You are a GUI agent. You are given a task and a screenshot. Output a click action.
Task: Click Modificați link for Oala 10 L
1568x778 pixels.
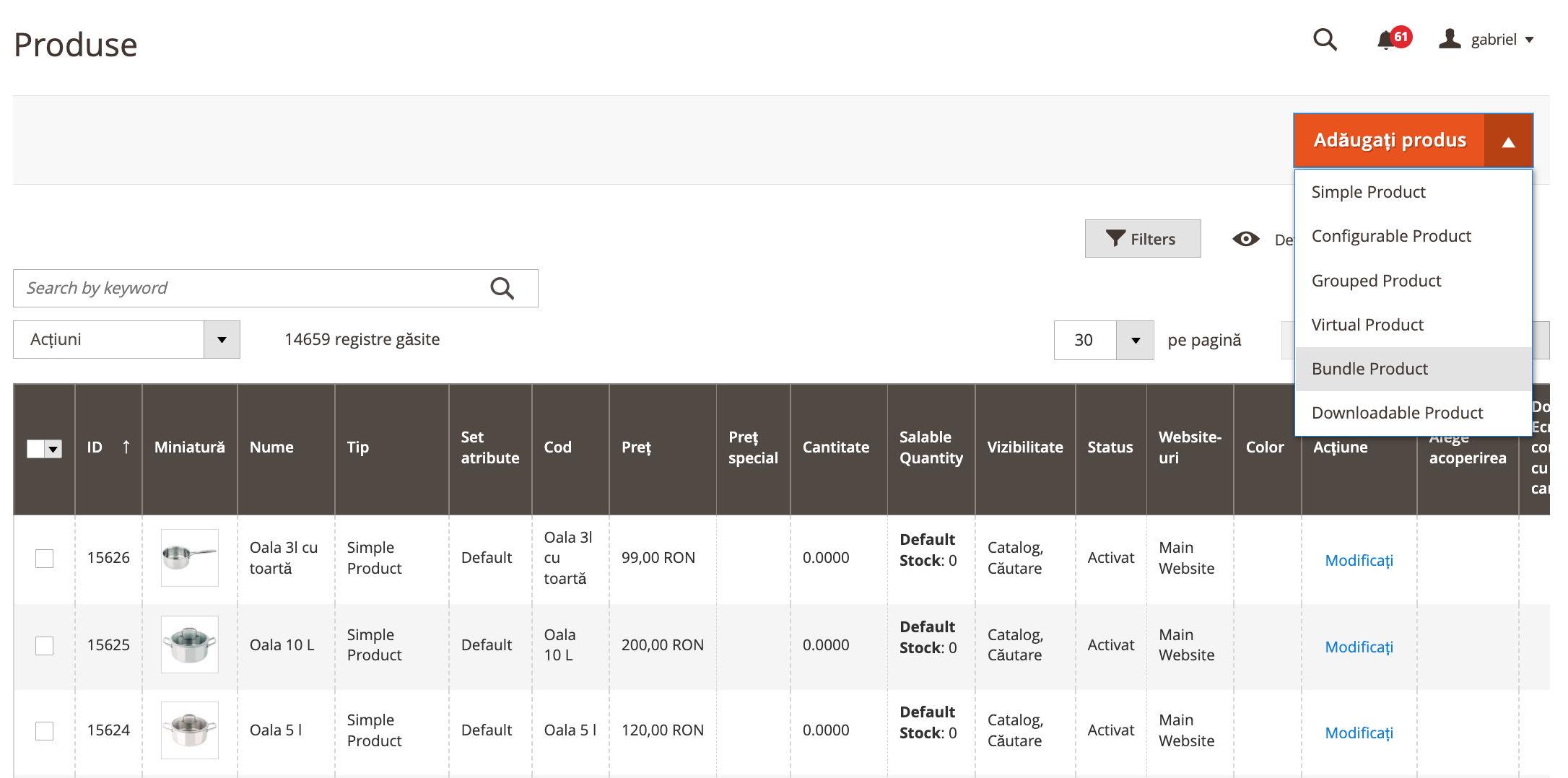1359,647
